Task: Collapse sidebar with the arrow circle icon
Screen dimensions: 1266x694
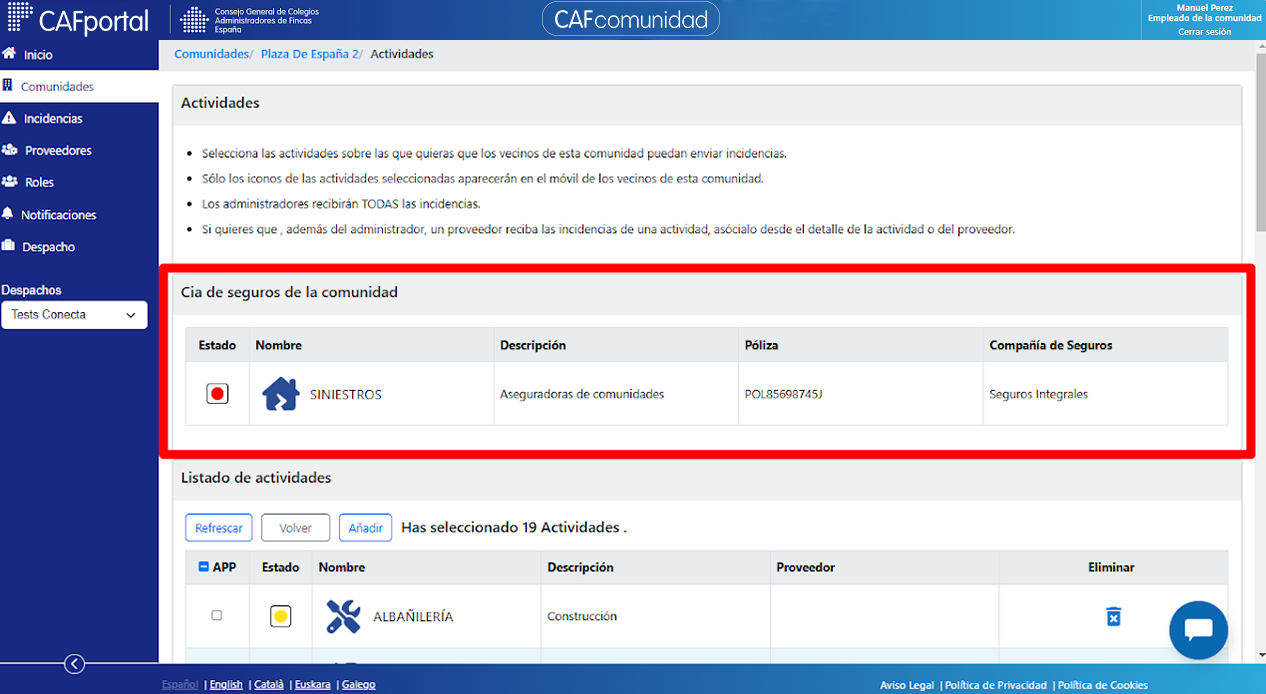Action: (x=74, y=664)
